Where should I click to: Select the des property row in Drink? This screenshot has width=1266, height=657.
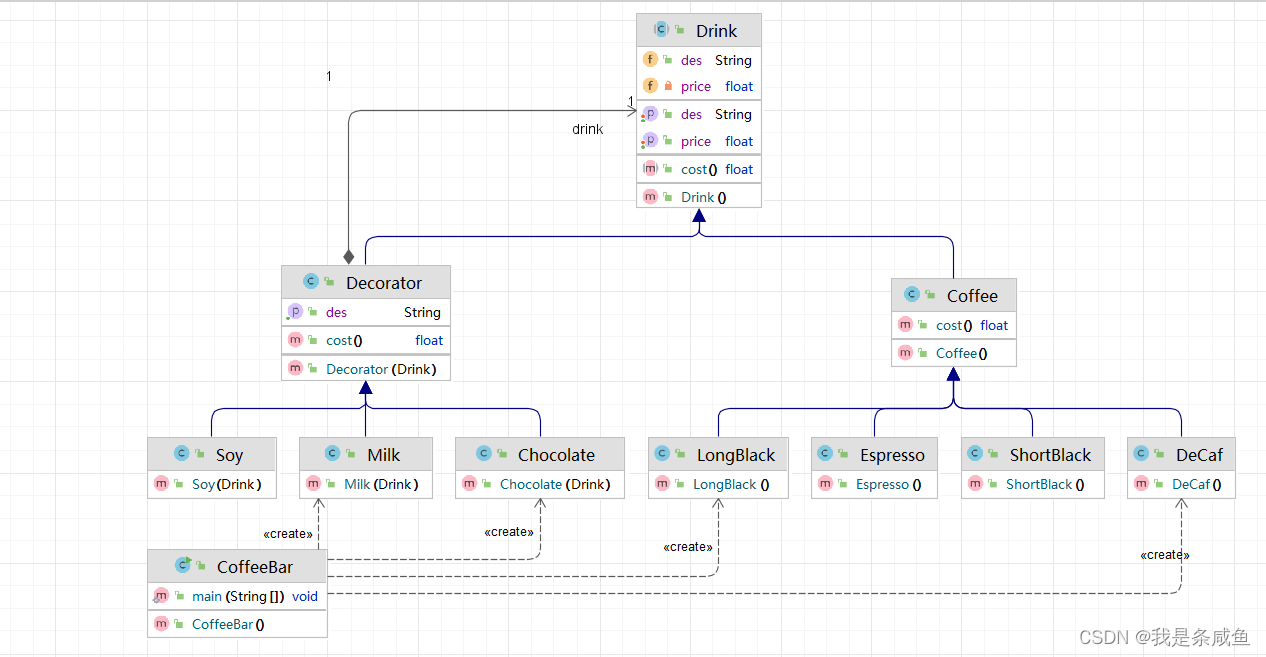point(699,114)
